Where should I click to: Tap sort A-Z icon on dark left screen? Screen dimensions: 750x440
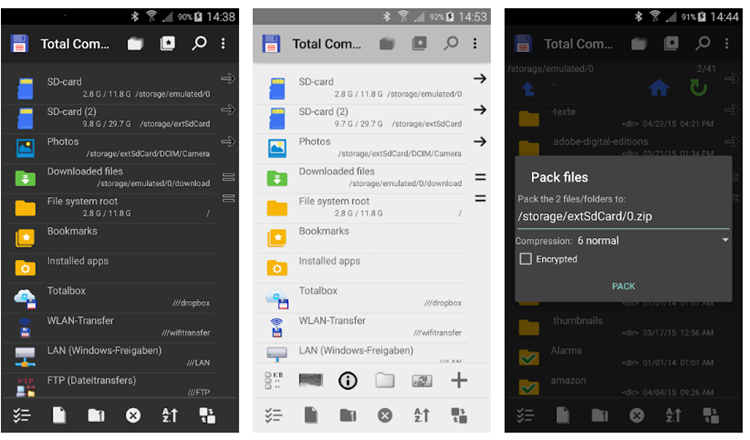pos(170,415)
